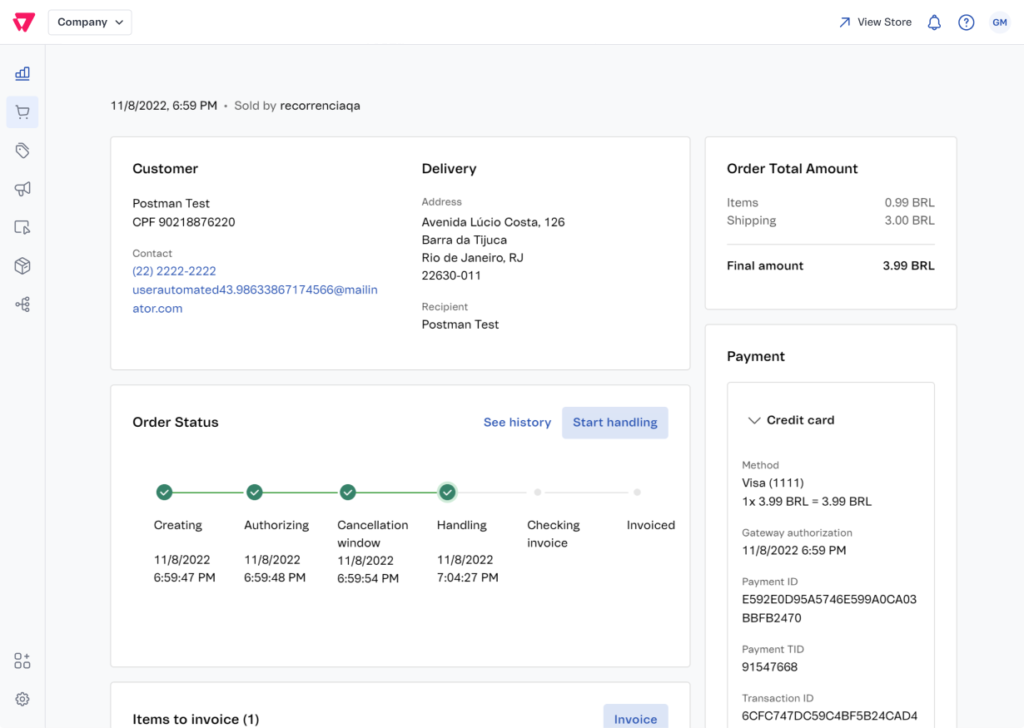Click seller name recorrenciaqa
Screen dimensions: 1024x728
(x=320, y=106)
